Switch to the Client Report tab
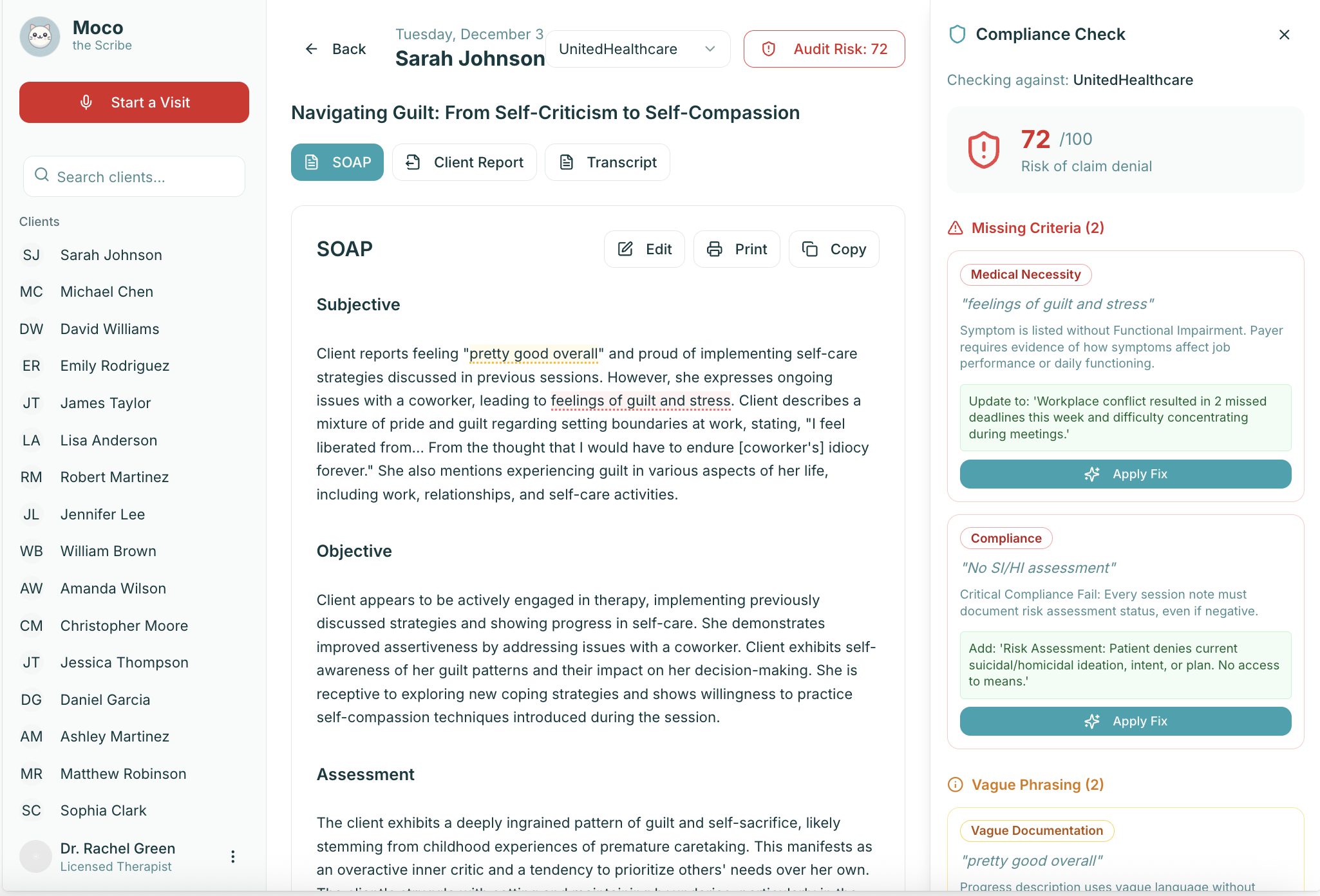This screenshot has width=1320, height=896. pyautogui.click(x=464, y=162)
